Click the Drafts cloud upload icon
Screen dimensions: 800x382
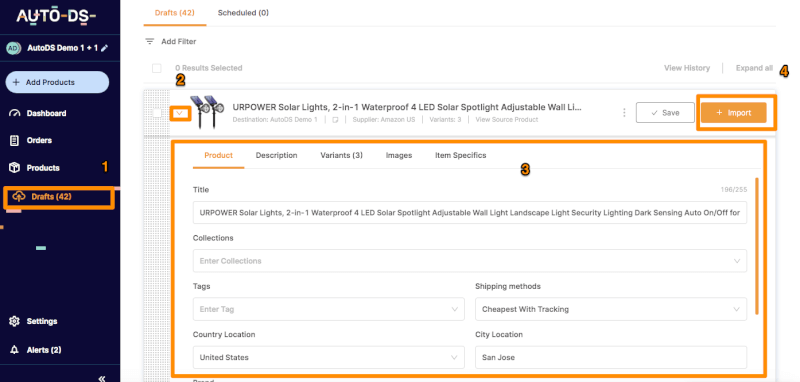tap(18, 196)
